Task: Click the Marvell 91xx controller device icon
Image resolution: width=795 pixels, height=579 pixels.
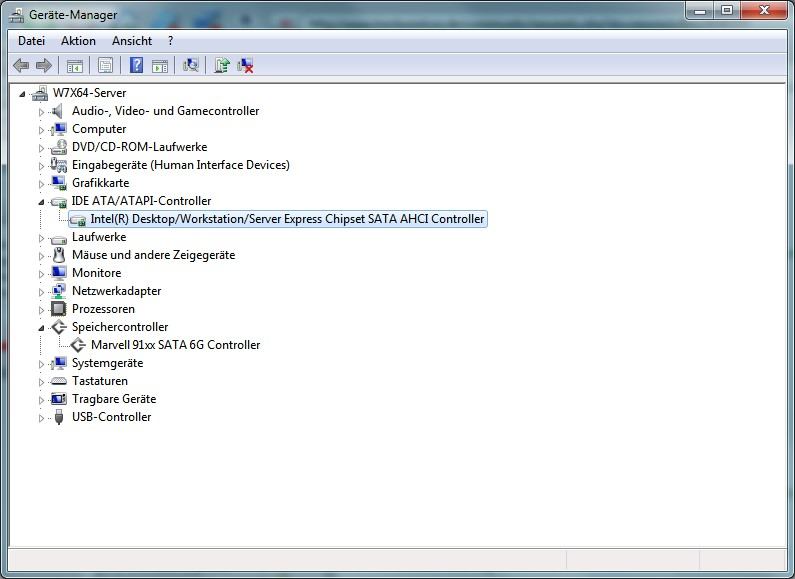Action: click(x=78, y=345)
